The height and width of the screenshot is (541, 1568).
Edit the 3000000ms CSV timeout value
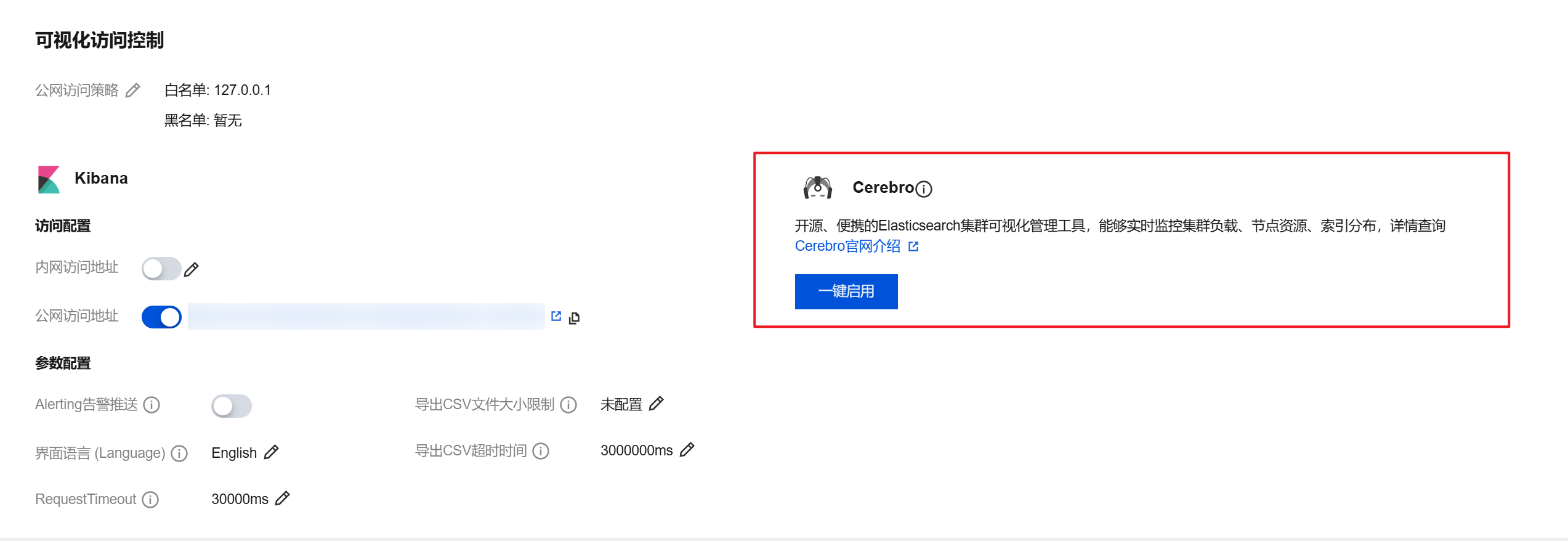tap(687, 450)
